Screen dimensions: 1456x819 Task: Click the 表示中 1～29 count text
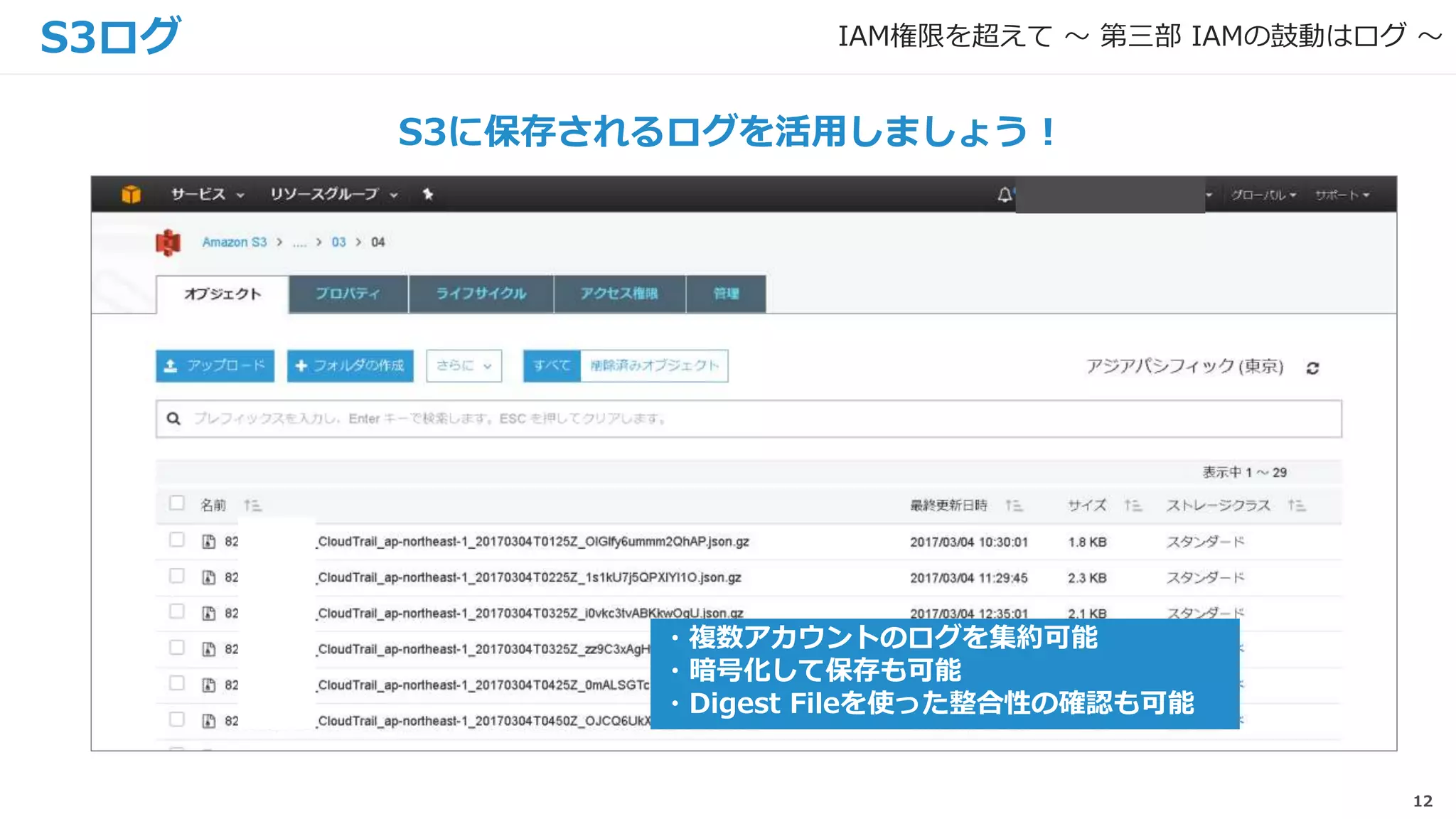point(1244,472)
